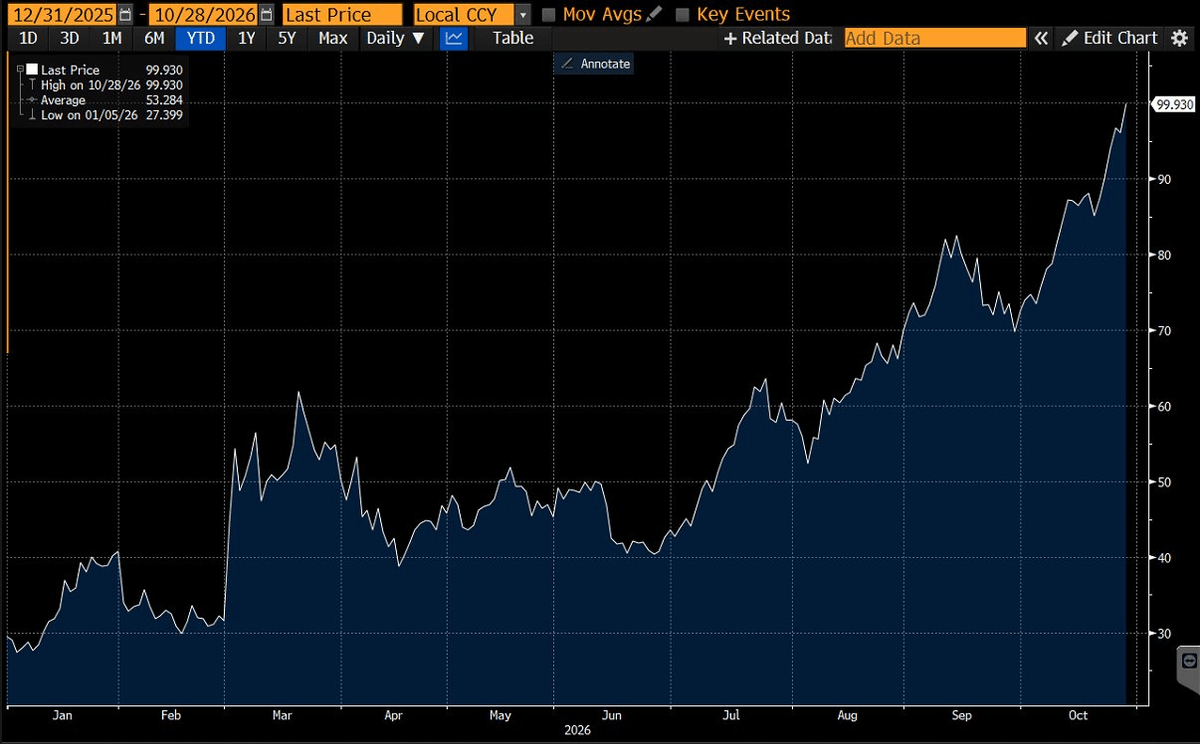Open Related Data

(778, 38)
